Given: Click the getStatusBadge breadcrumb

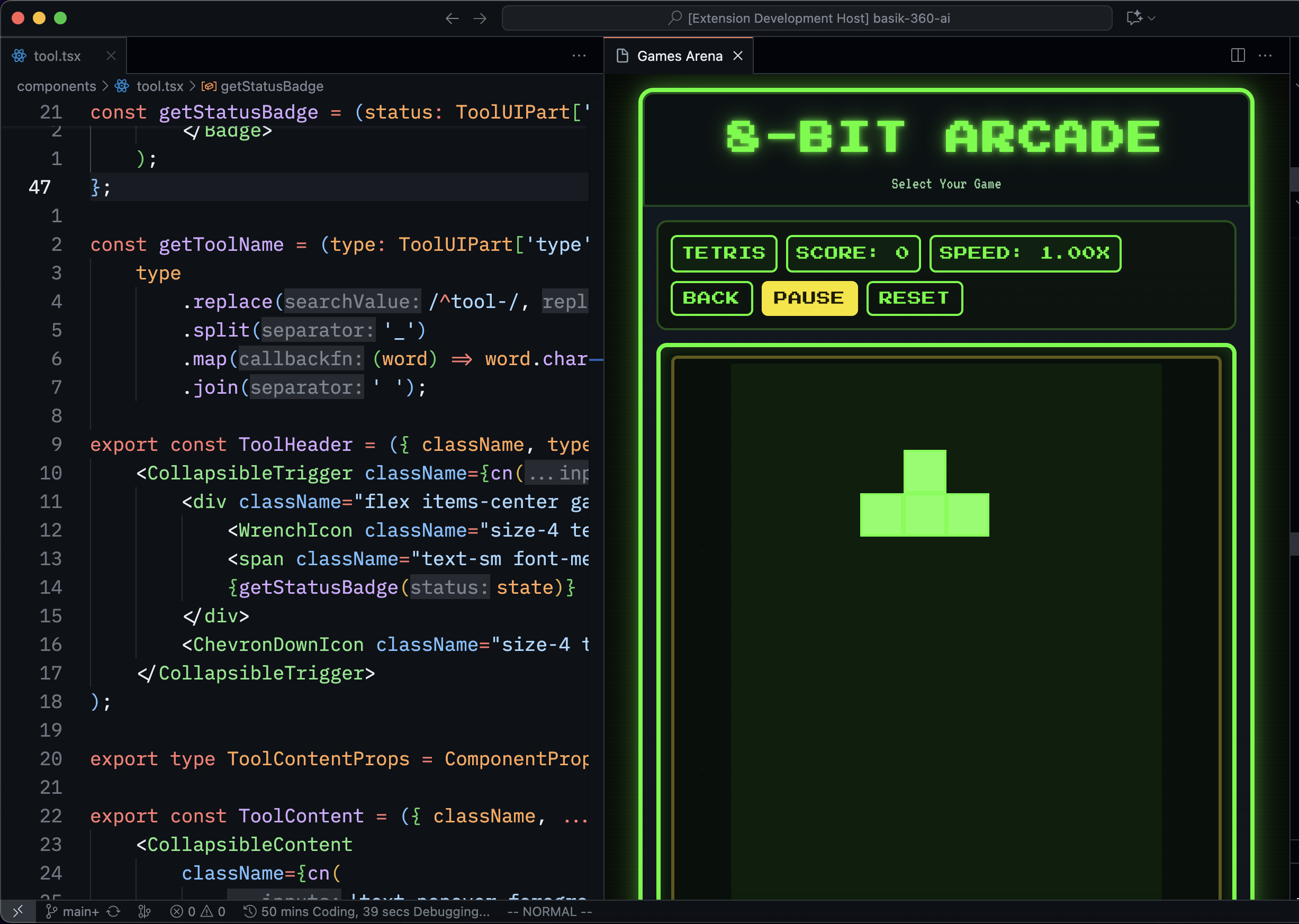Looking at the screenshot, I should (272, 86).
